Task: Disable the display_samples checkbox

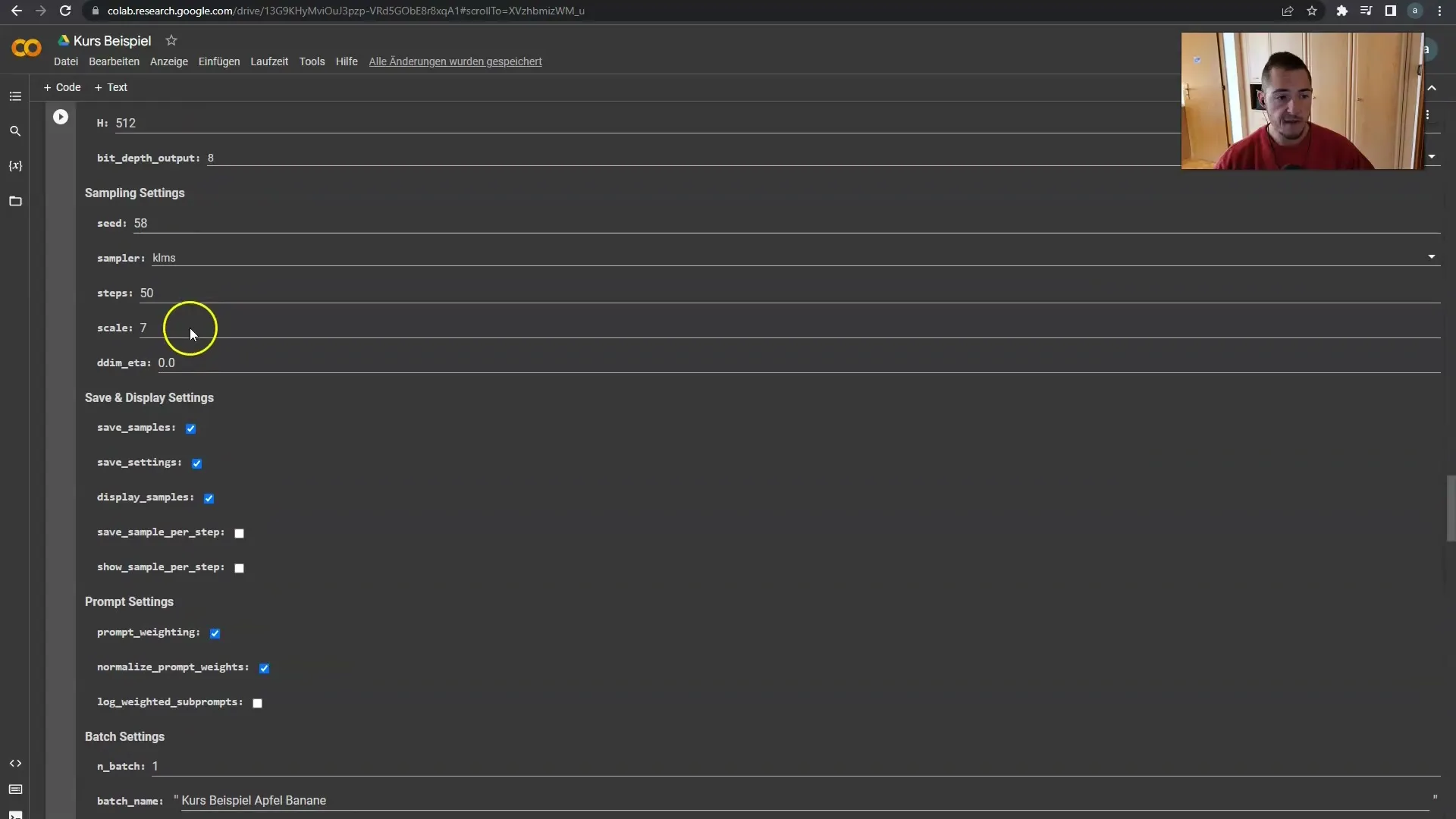Action: tap(208, 497)
